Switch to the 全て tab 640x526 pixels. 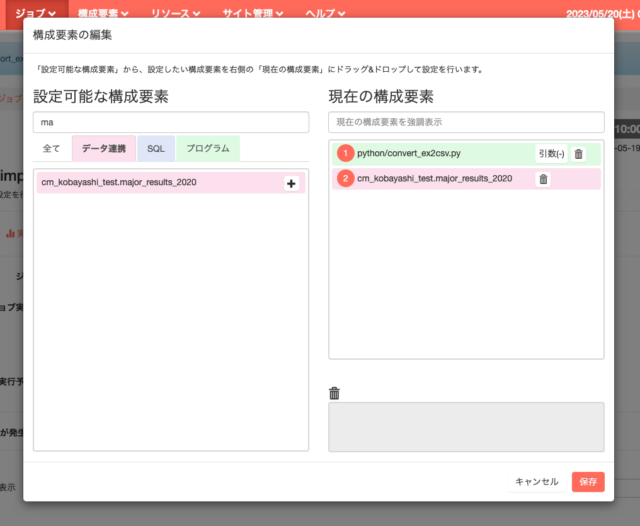pyautogui.click(x=51, y=148)
